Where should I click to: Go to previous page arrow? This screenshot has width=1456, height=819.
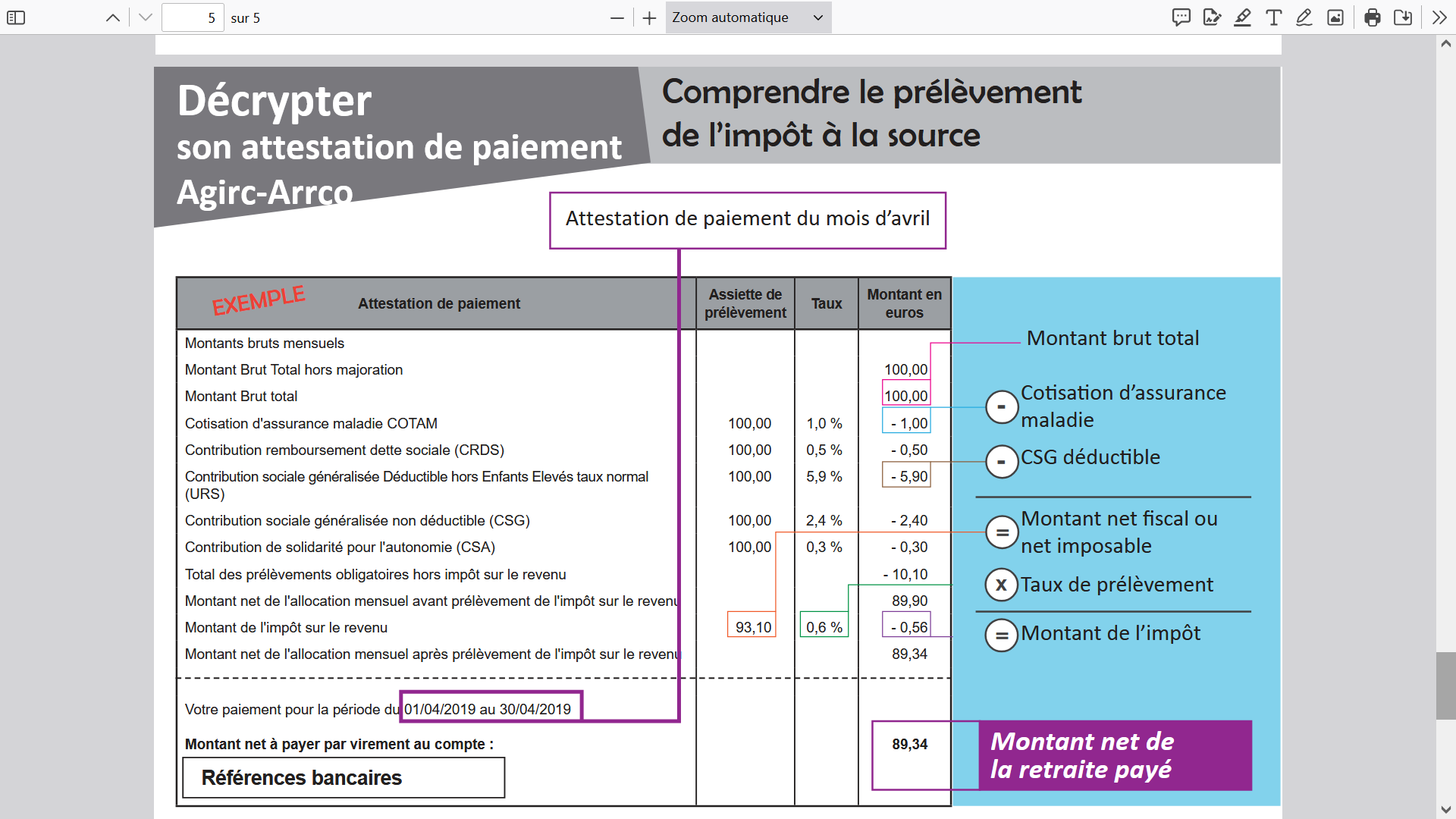[x=113, y=17]
